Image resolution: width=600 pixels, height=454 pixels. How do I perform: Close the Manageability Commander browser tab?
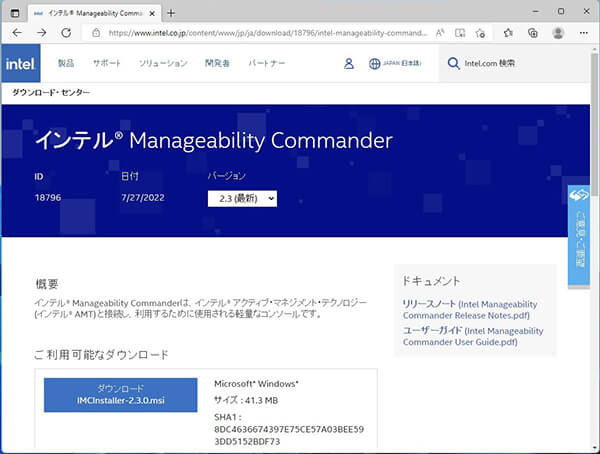pos(152,13)
